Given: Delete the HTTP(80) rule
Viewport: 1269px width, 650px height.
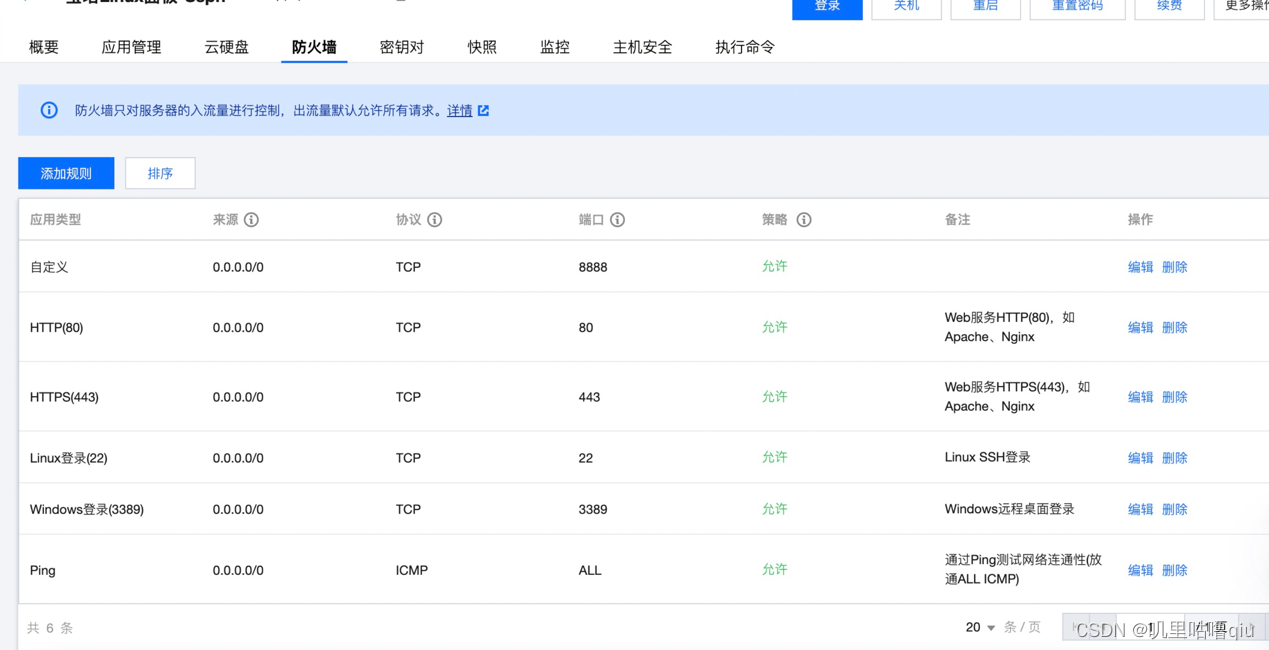Looking at the screenshot, I should pyautogui.click(x=1175, y=327).
